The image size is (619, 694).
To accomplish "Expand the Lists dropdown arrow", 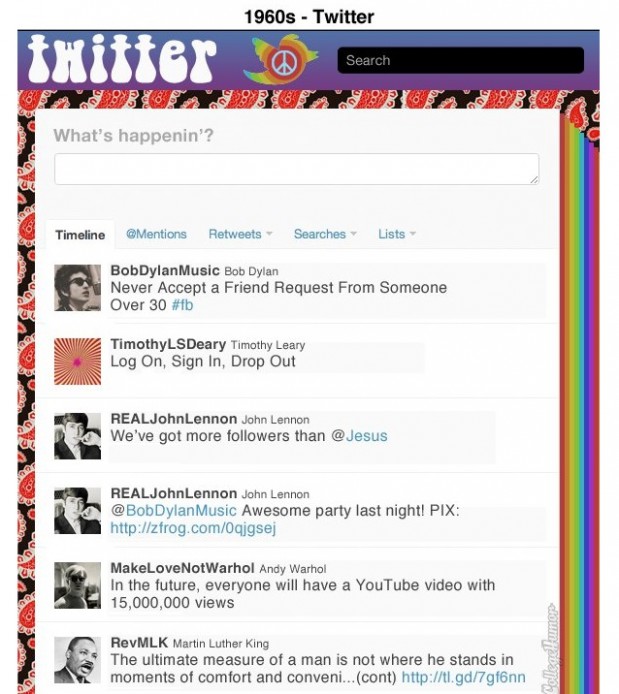I will tap(413, 234).
